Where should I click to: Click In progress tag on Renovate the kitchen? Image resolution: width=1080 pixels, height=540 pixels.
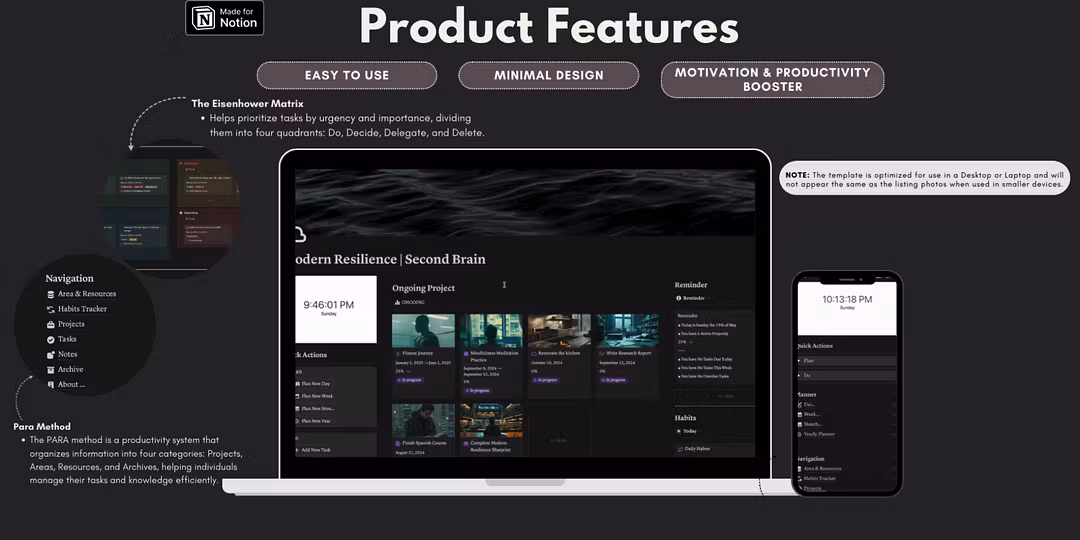pos(545,380)
